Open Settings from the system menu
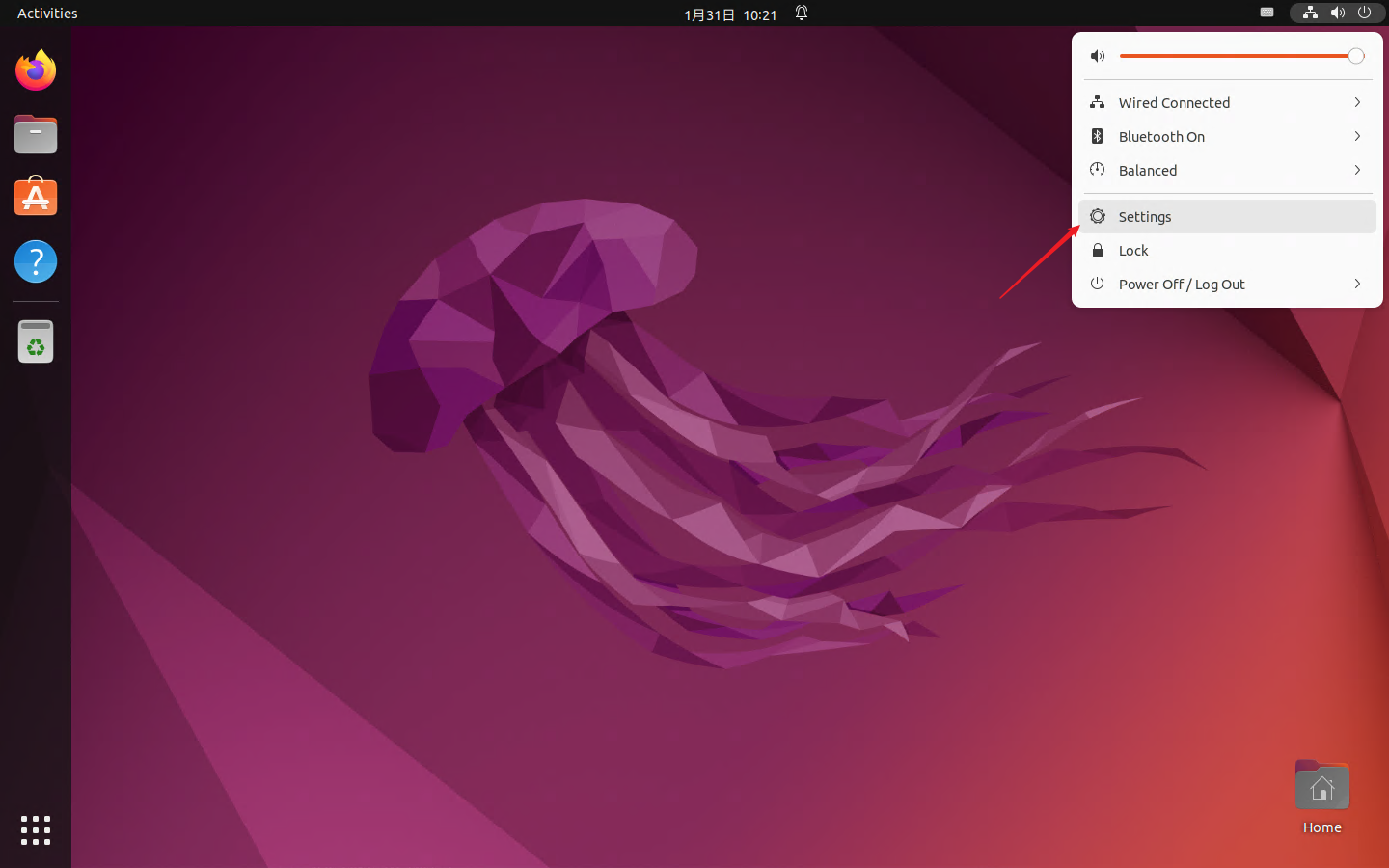Image resolution: width=1389 pixels, height=868 pixels. tap(1227, 216)
